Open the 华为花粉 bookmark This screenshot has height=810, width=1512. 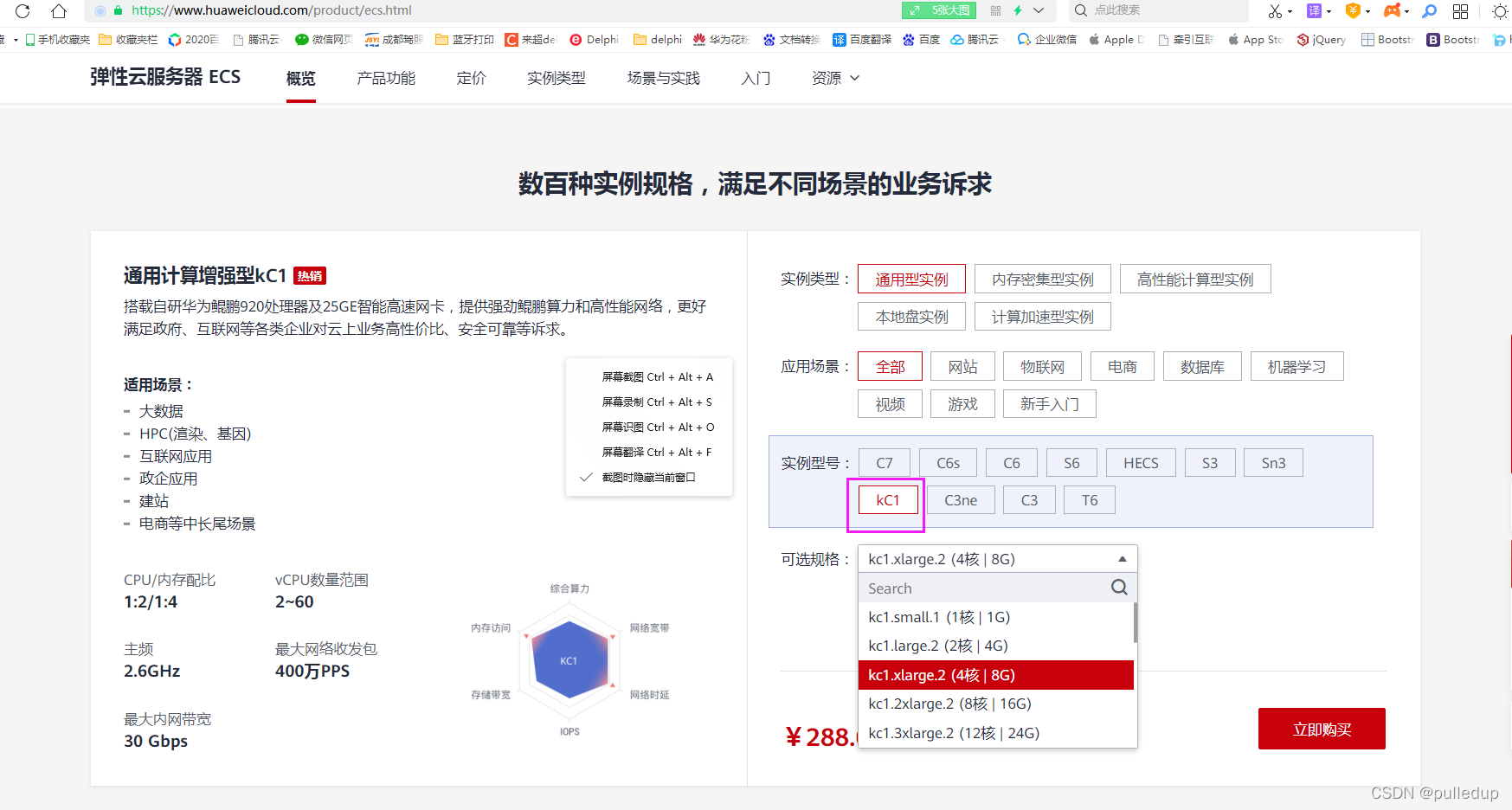721,40
